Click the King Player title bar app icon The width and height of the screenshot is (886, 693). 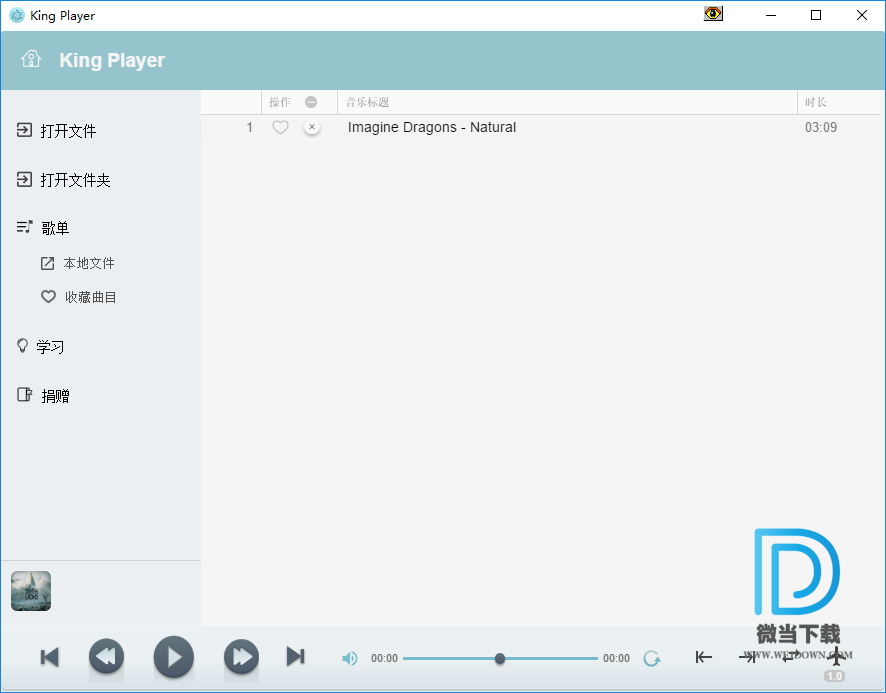(17, 15)
